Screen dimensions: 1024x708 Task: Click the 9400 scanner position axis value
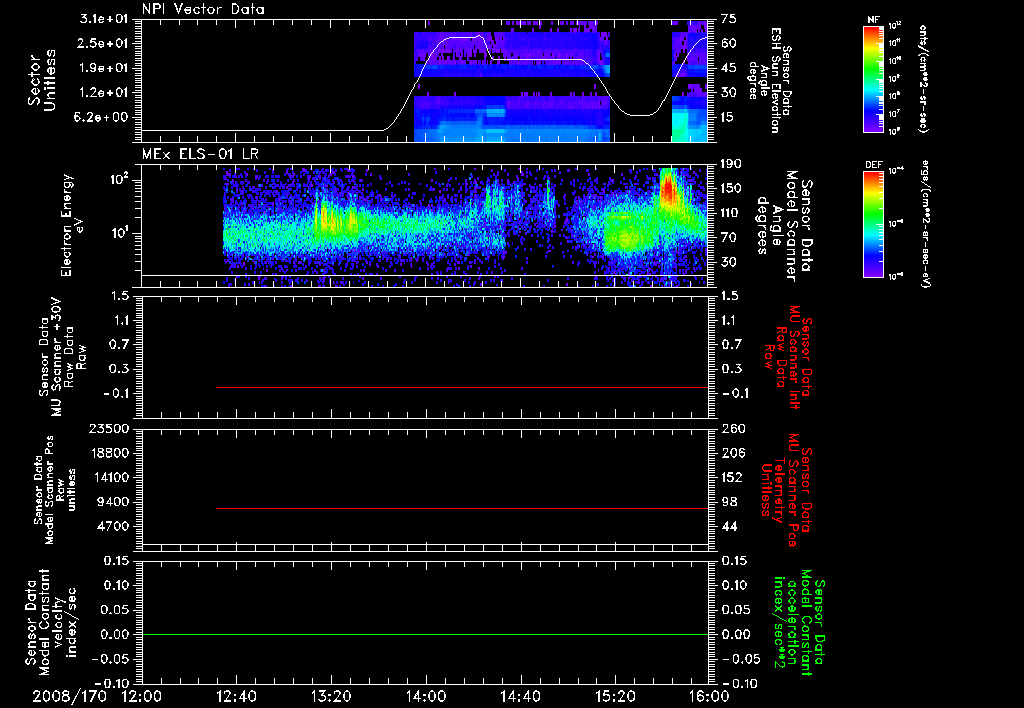(113, 502)
